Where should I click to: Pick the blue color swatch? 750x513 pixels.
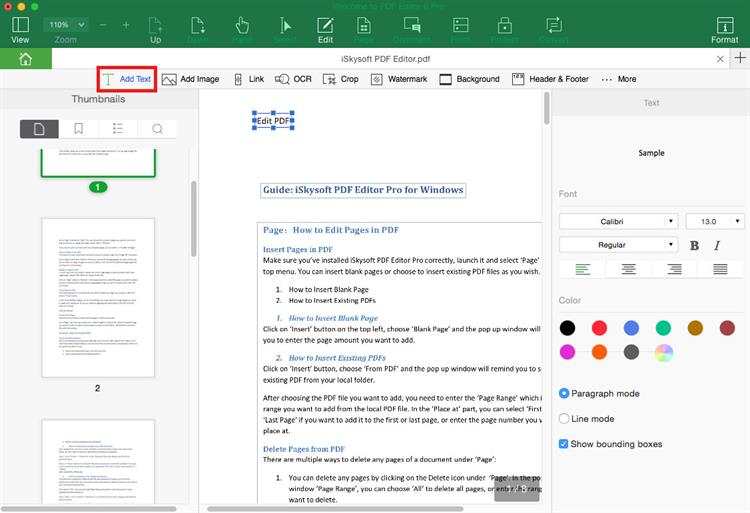(631, 328)
